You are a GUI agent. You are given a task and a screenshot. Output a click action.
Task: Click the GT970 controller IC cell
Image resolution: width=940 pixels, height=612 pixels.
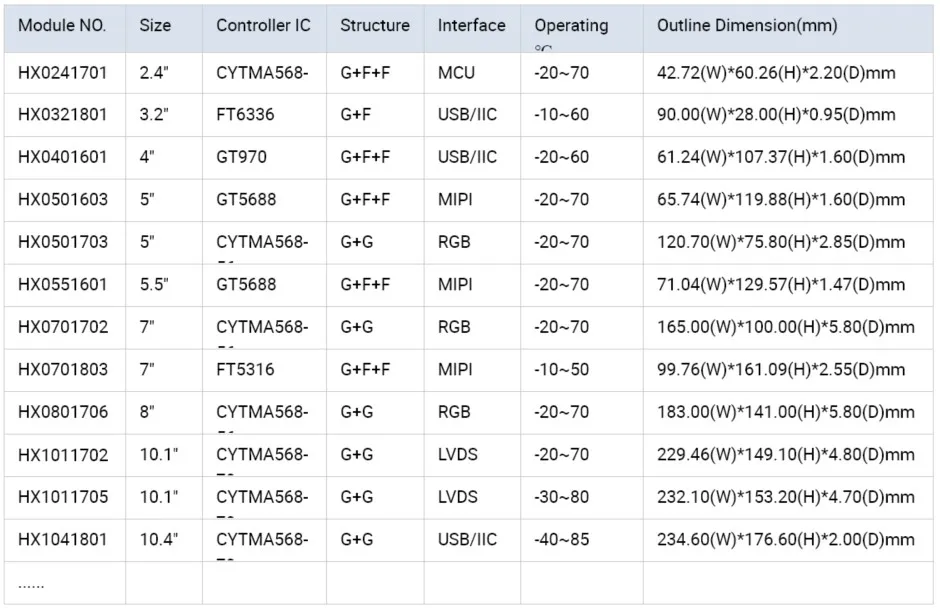241,157
